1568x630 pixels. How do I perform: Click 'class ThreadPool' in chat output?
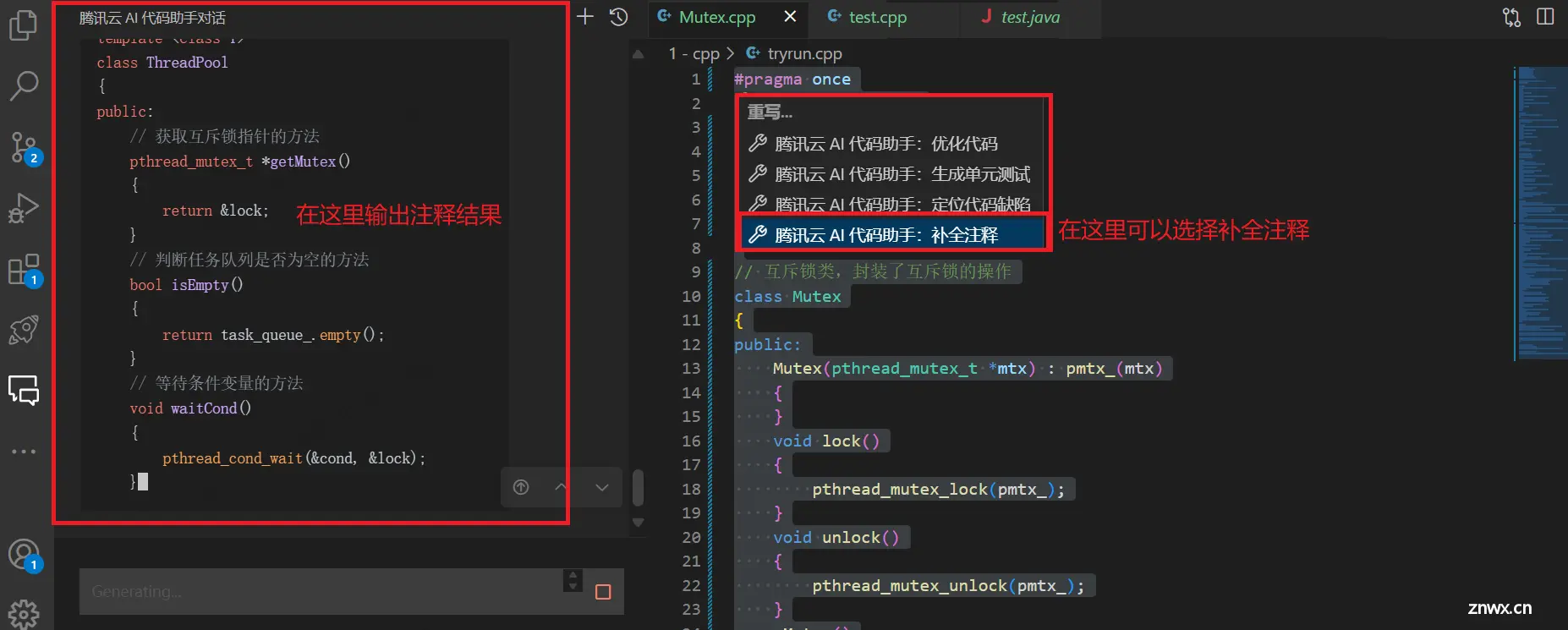pos(162,63)
